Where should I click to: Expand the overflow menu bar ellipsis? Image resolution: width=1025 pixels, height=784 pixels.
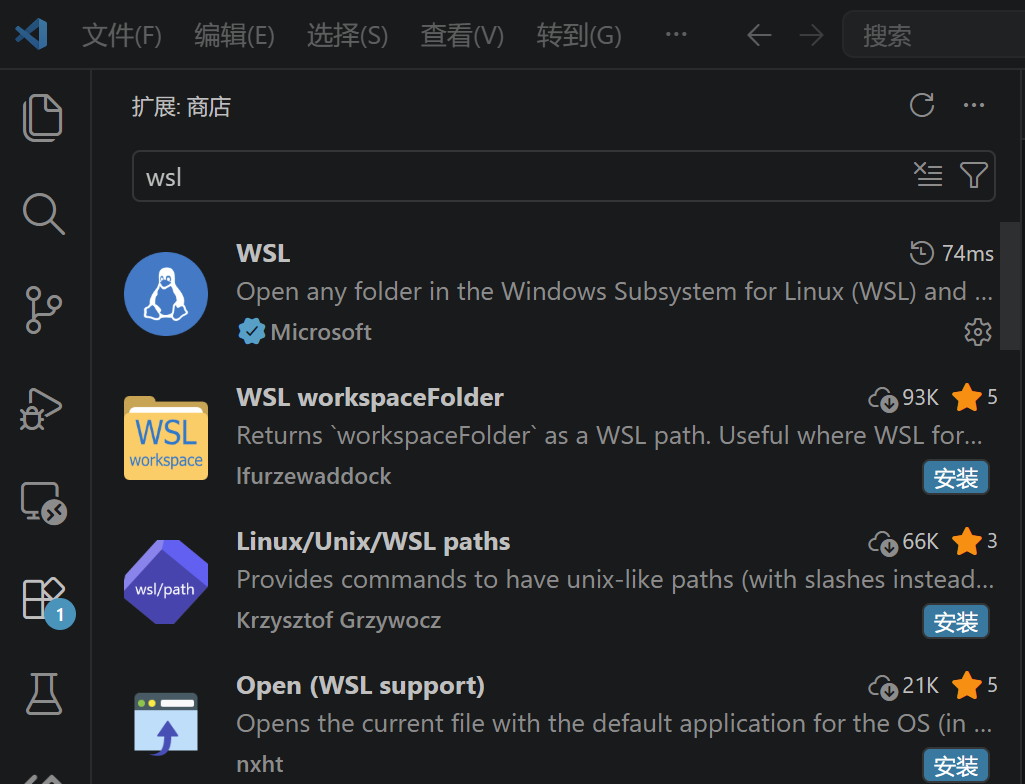676,35
